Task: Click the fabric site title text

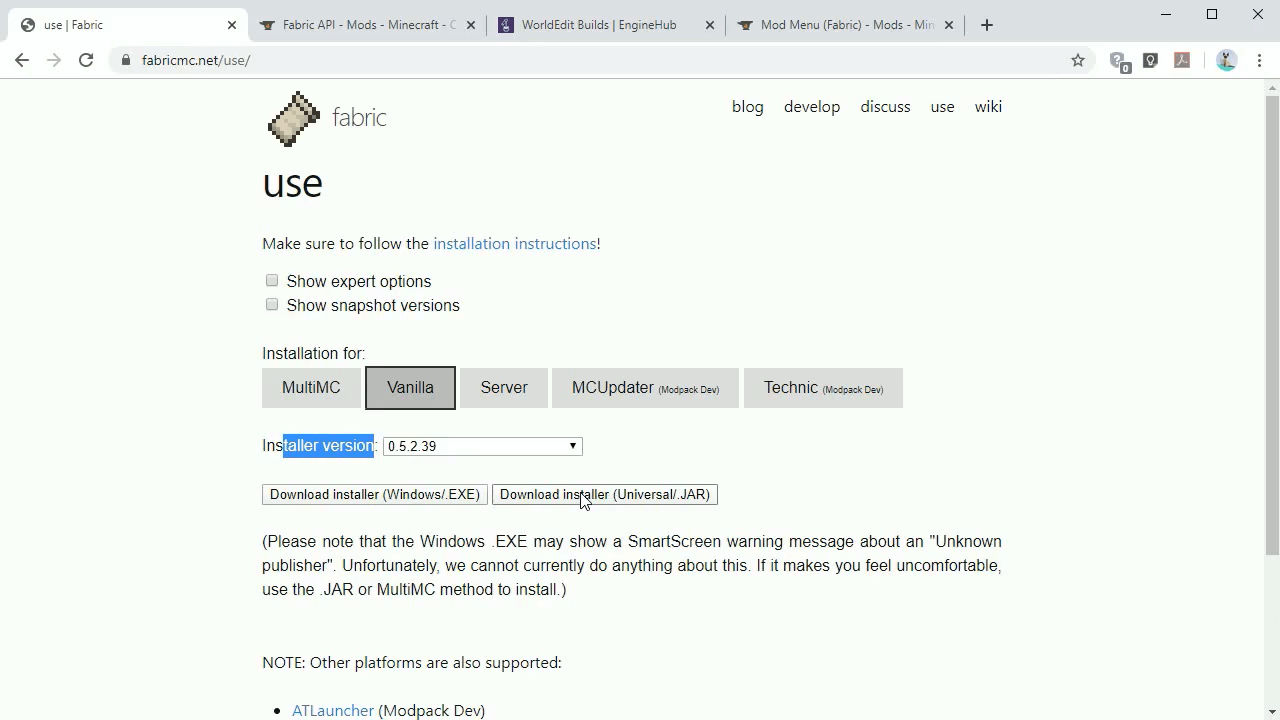Action: pyautogui.click(x=359, y=118)
